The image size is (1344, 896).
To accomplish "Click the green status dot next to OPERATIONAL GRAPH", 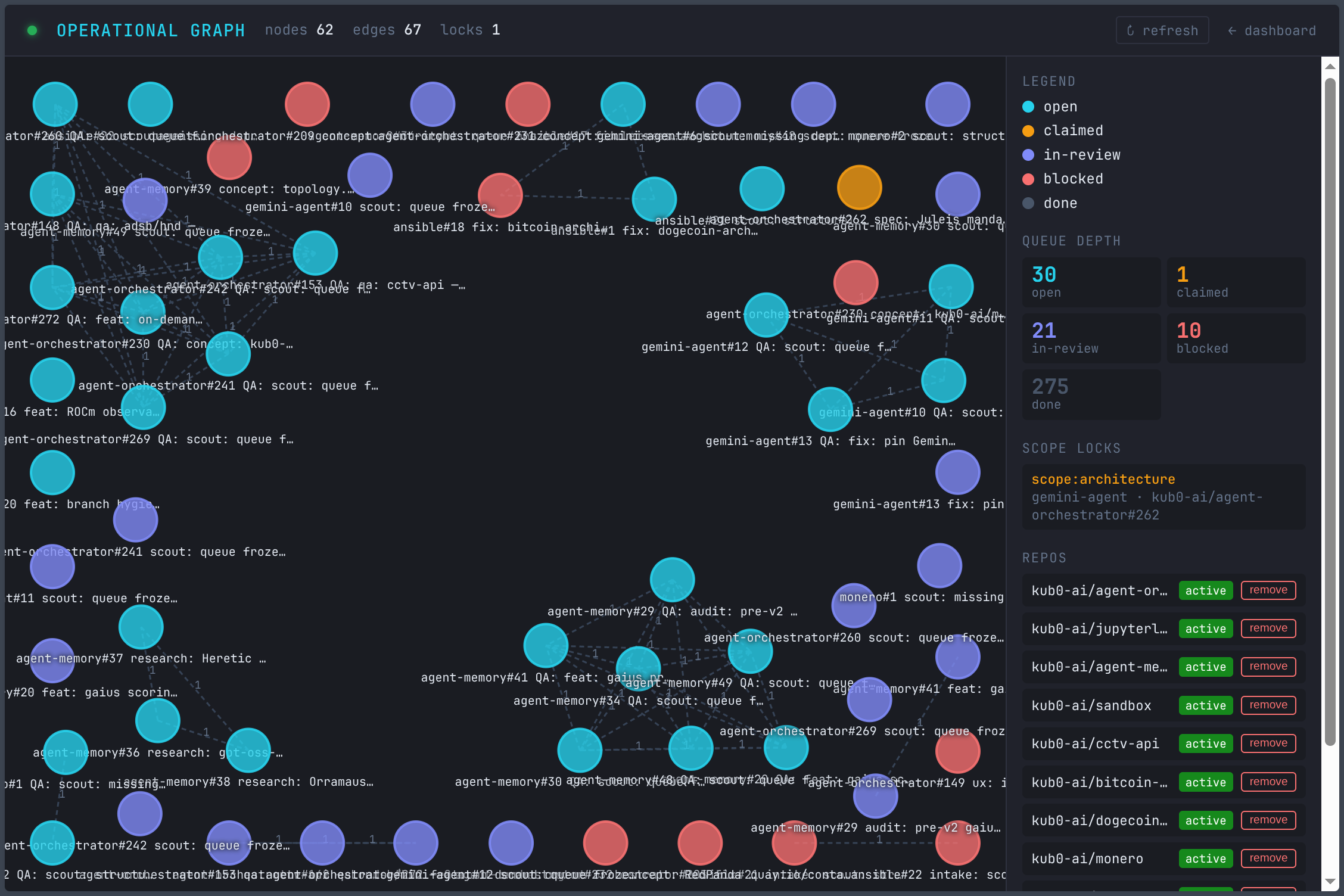I will (33, 30).
